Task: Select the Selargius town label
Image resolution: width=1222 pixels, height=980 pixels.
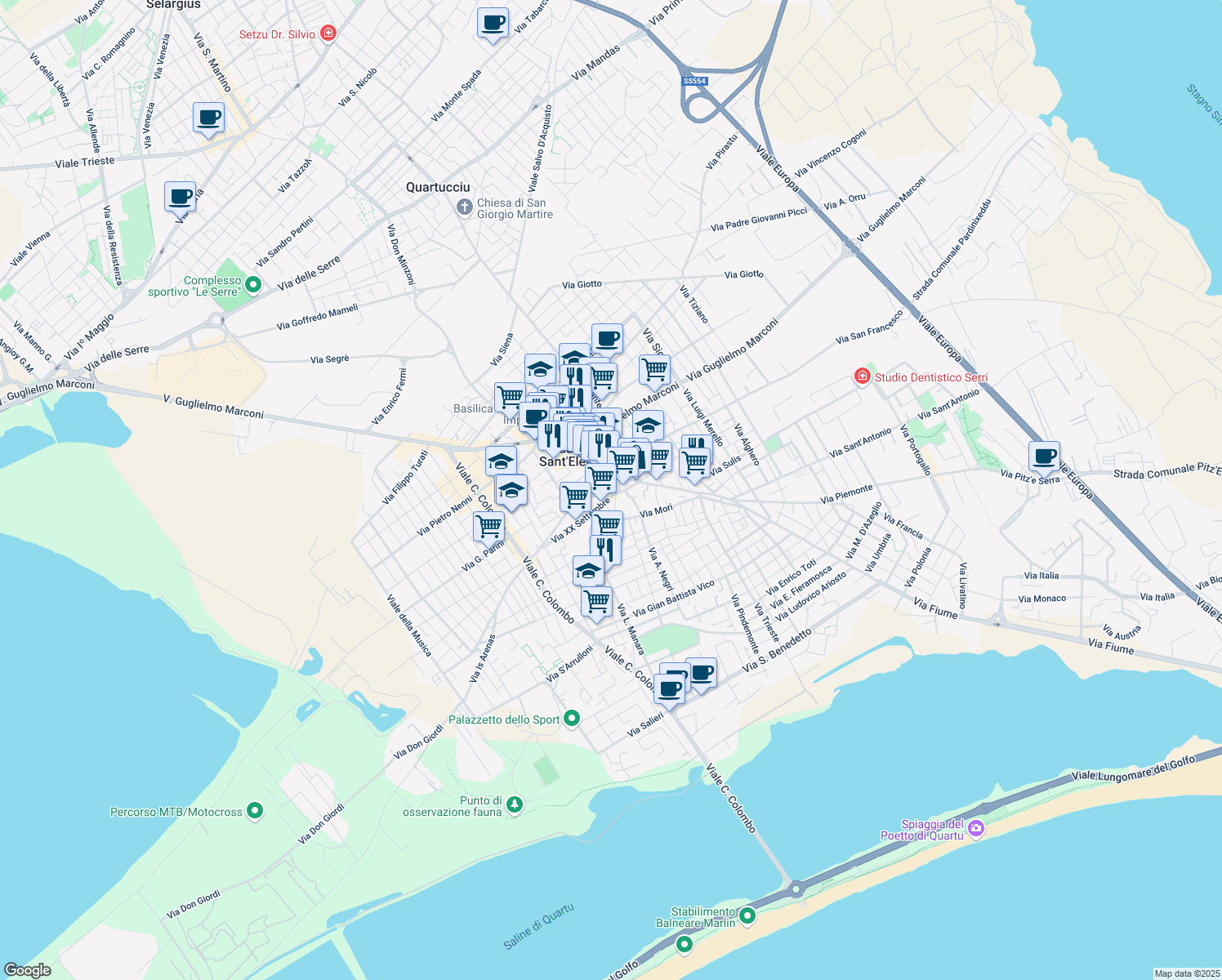Action: coord(173,5)
